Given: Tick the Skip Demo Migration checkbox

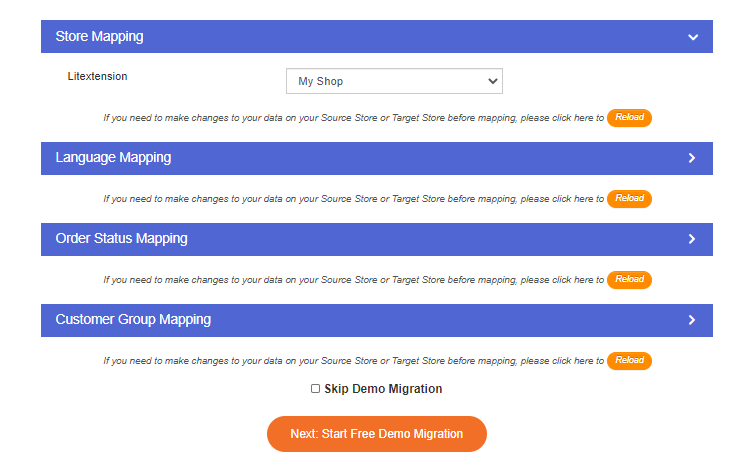Looking at the screenshot, I should [x=316, y=389].
